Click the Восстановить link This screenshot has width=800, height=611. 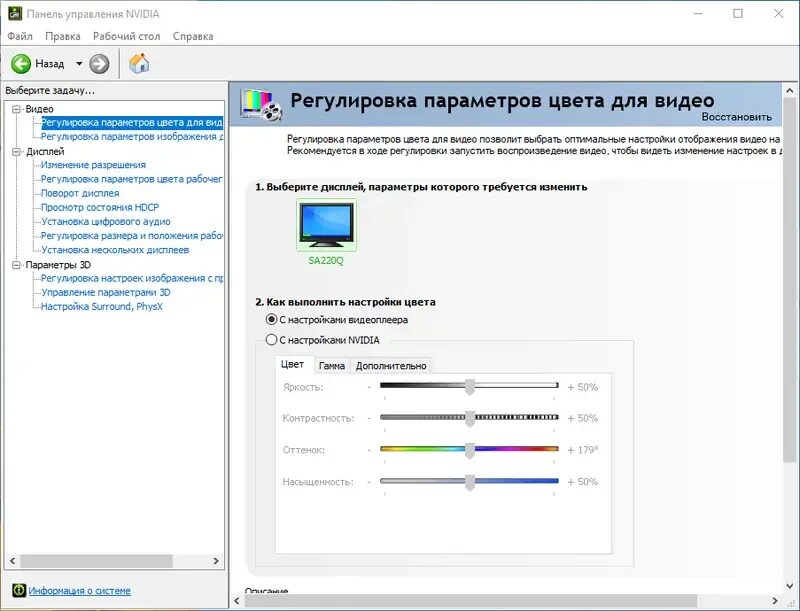(736, 117)
